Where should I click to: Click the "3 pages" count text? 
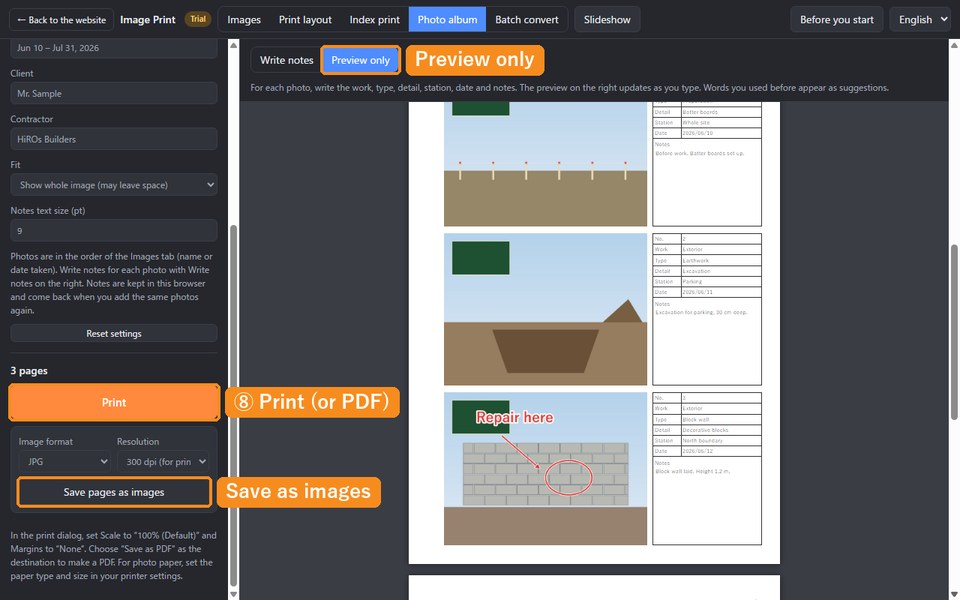click(29, 371)
